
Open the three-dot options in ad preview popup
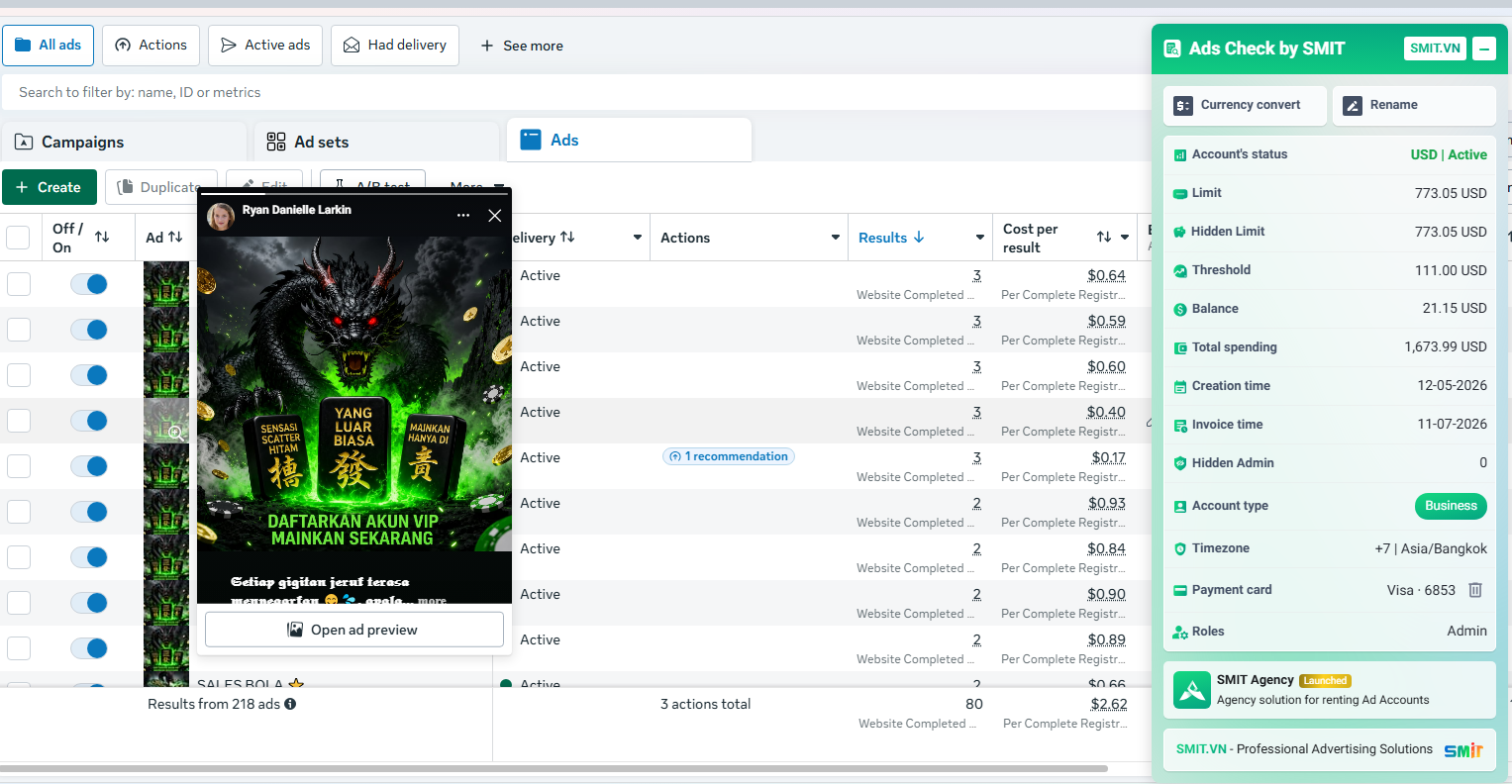(463, 215)
